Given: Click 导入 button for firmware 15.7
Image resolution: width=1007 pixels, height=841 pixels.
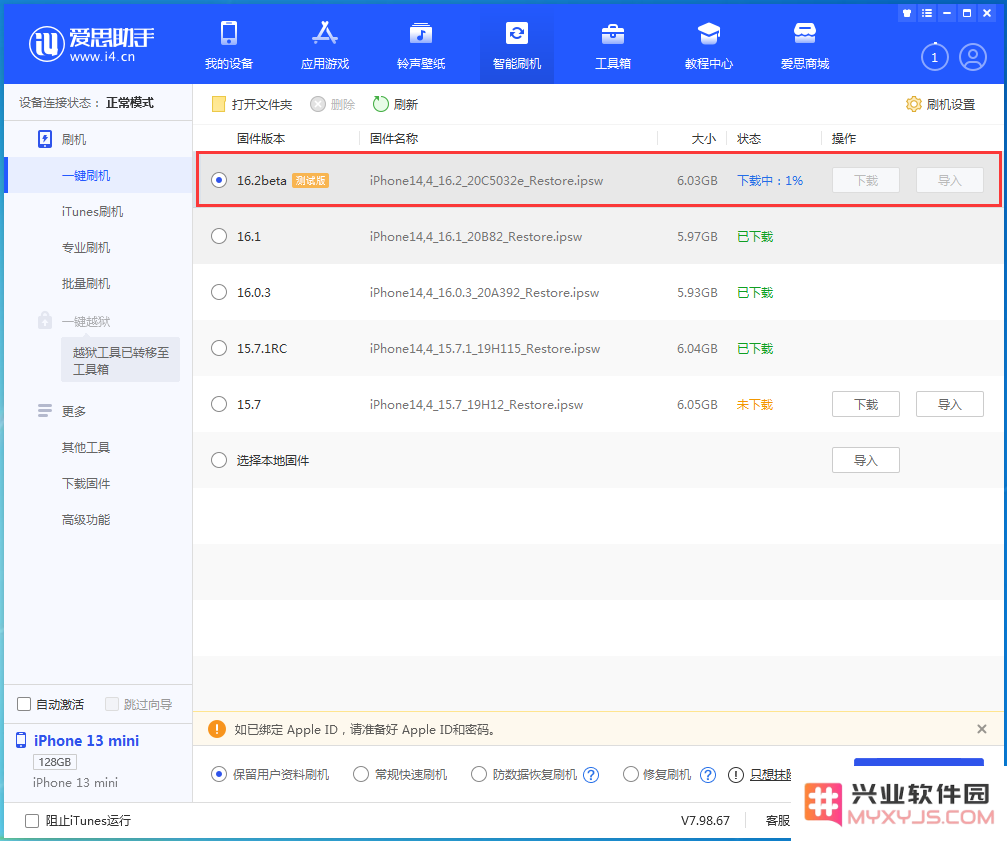Looking at the screenshot, I should pos(950,404).
